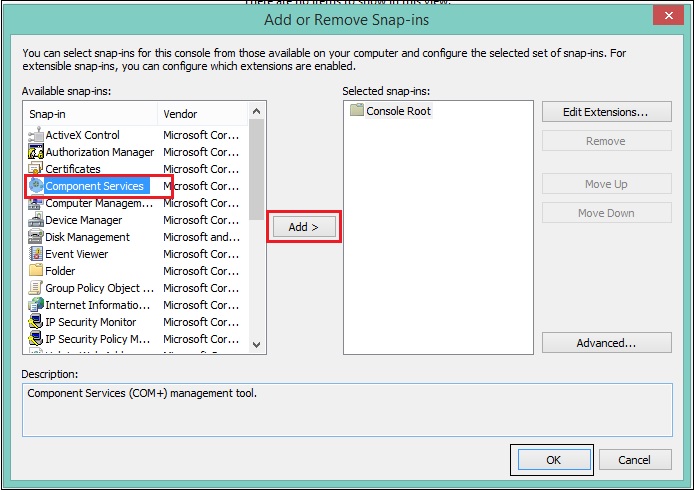Click the Remove button
Screen dimensions: 695x490
[x=606, y=141]
